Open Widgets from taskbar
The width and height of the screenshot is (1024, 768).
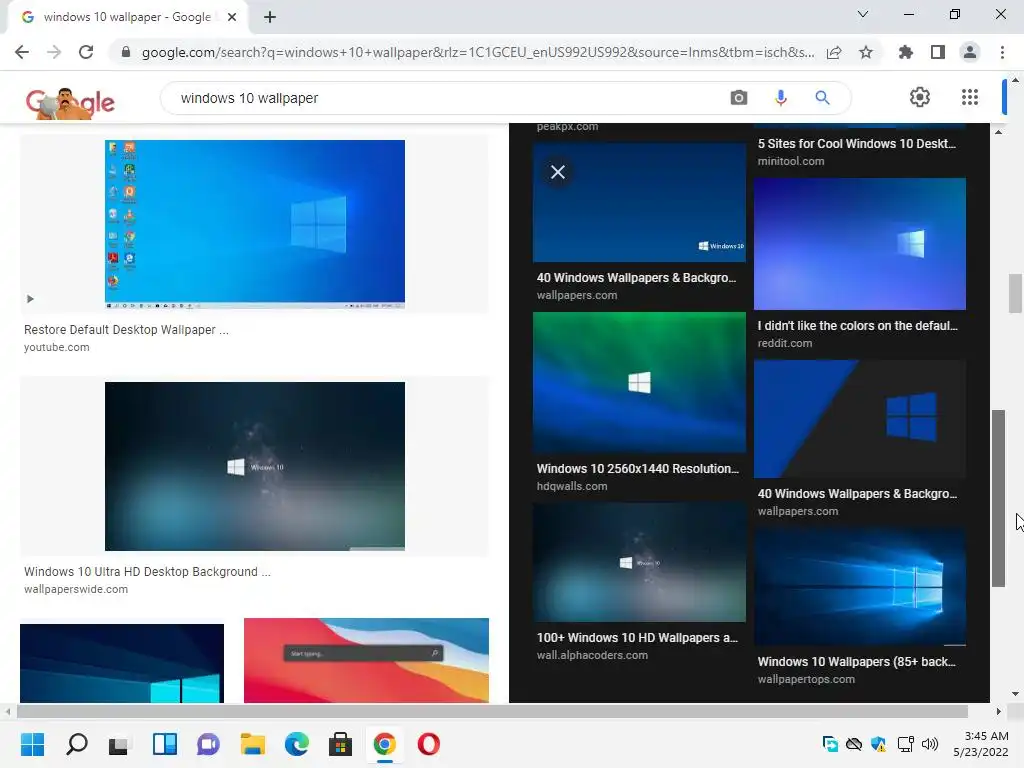coord(165,744)
